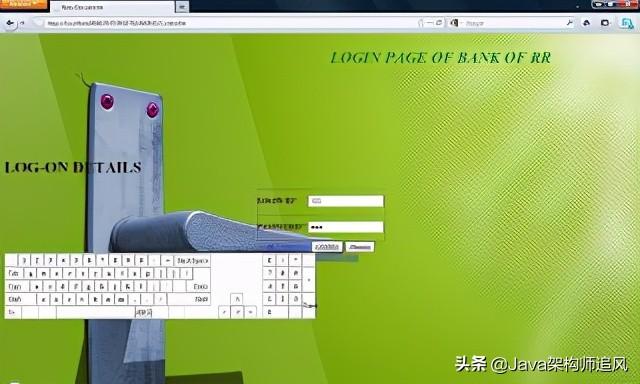640x384 pixels.
Task: Click the user ID input field
Action: coord(346,201)
